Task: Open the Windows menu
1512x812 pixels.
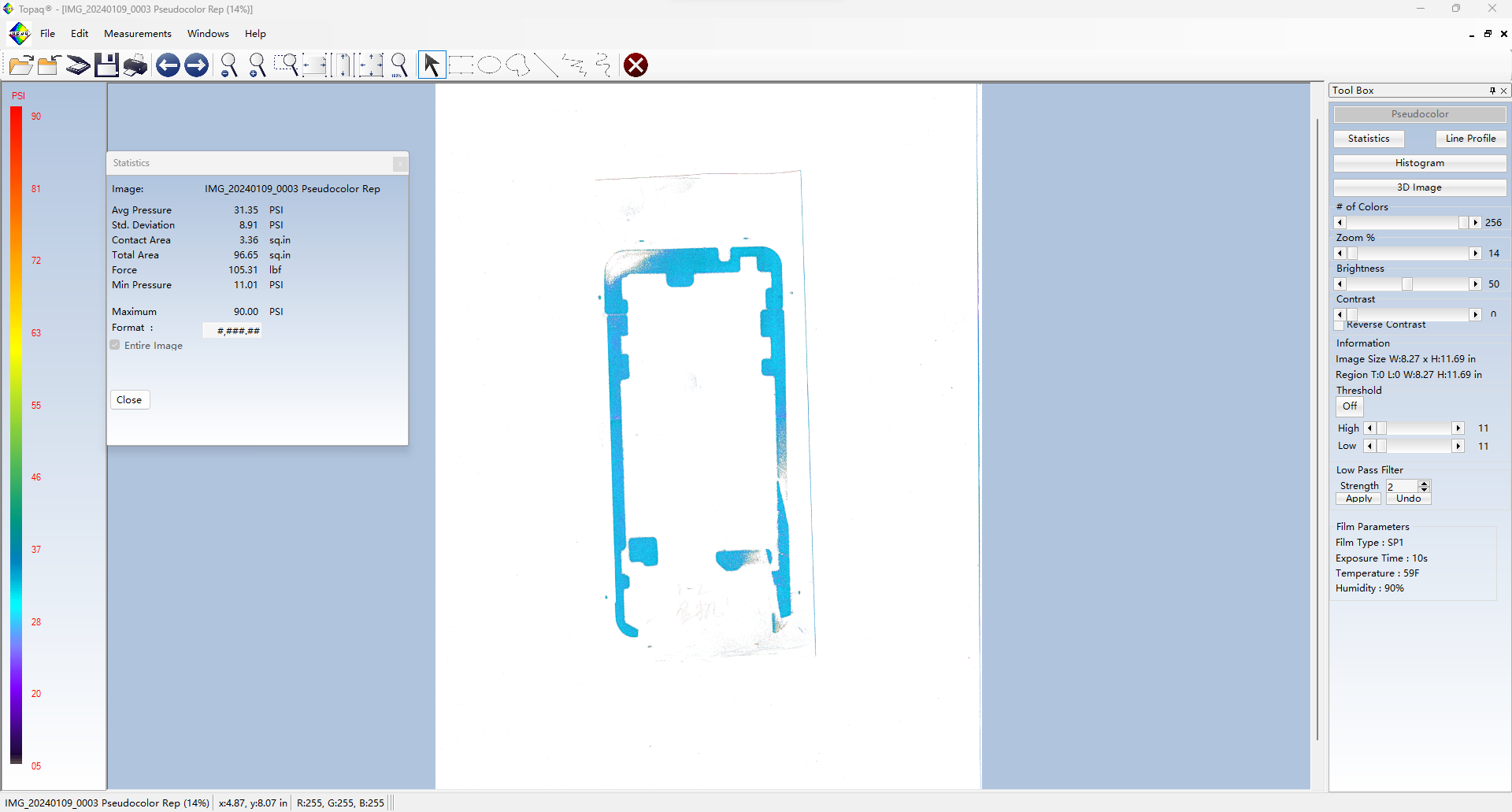Action: (x=208, y=34)
